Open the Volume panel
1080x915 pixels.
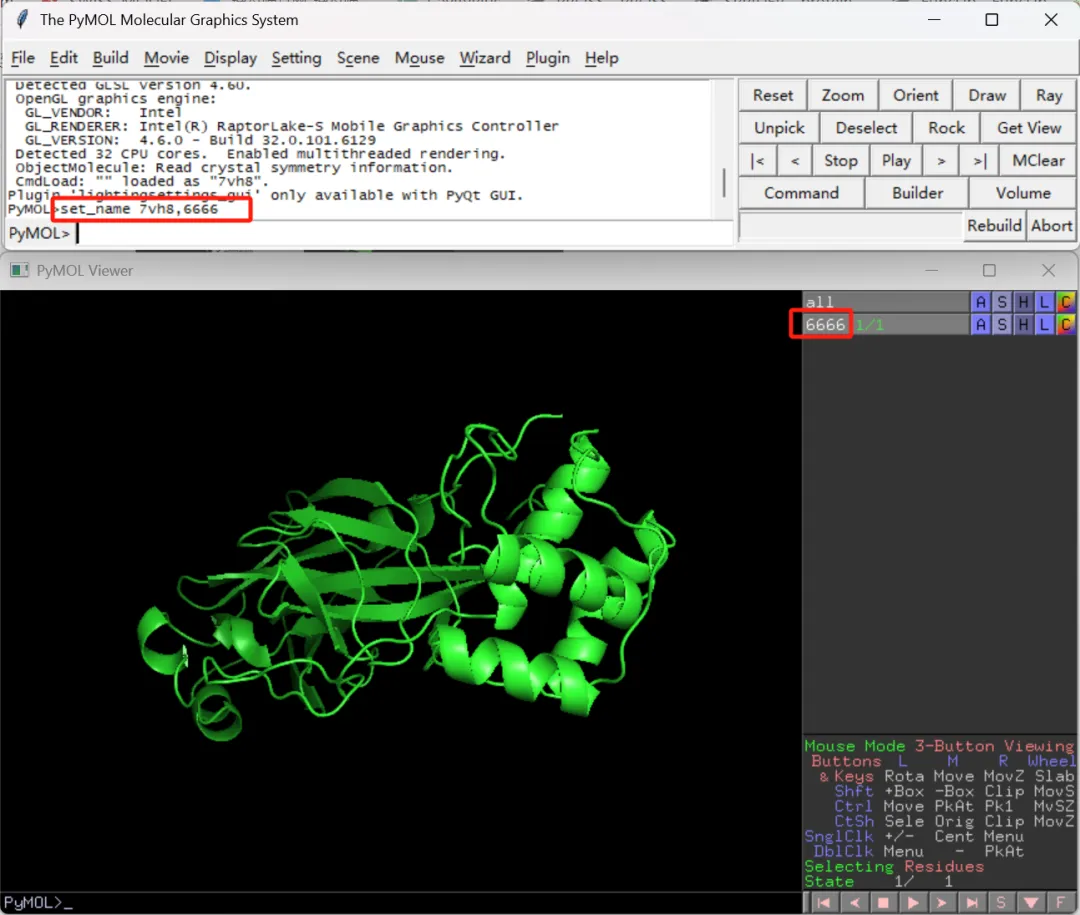[x=1022, y=193]
